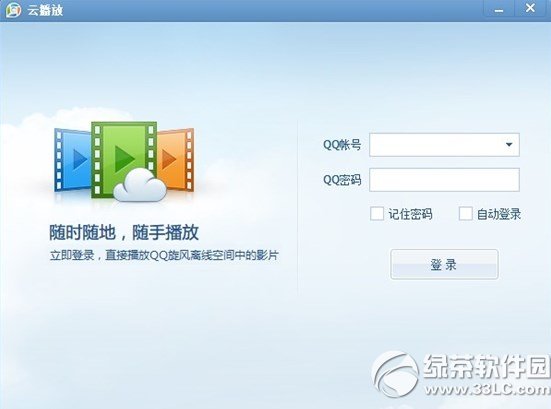Click the green film strip play icon
This screenshot has width=551, height=409.
click(124, 159)
